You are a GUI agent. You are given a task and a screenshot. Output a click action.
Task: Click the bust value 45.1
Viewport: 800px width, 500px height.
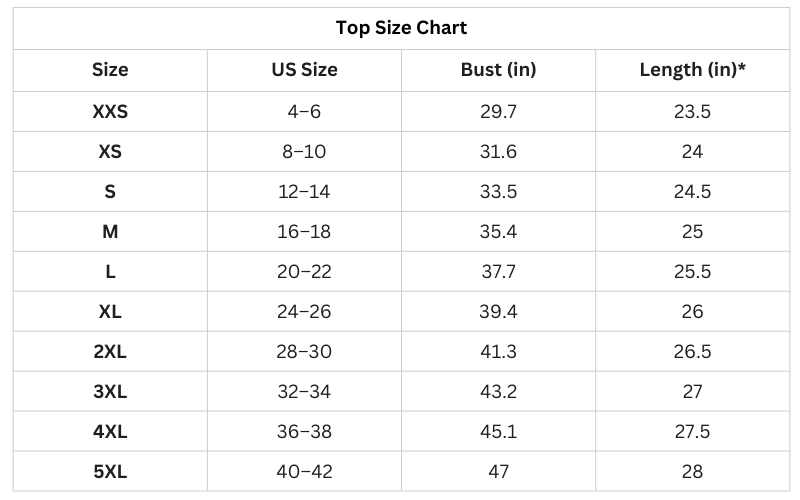(x=498, y=431)
